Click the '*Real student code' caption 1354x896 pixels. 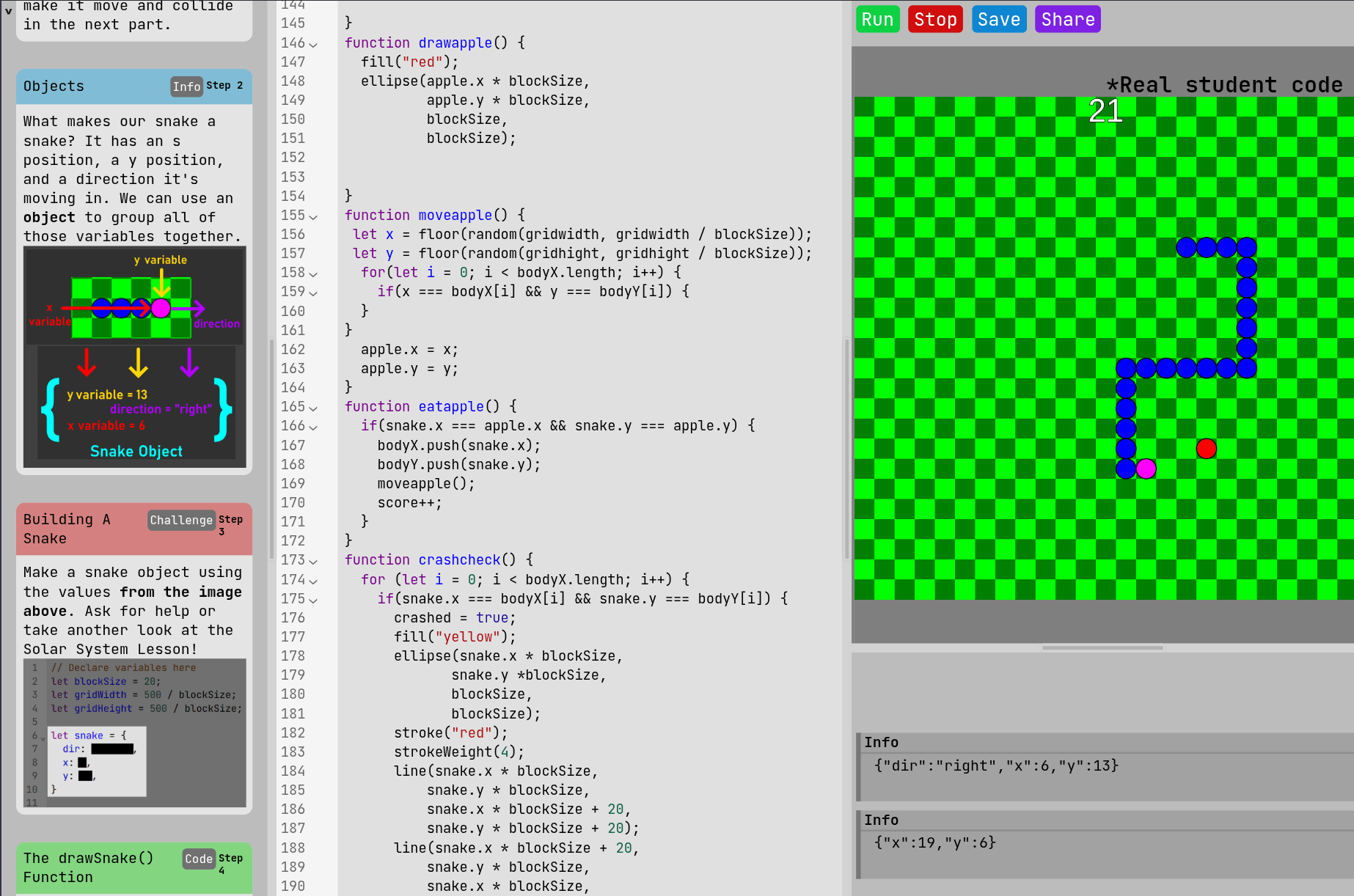tap(1224, 85)
